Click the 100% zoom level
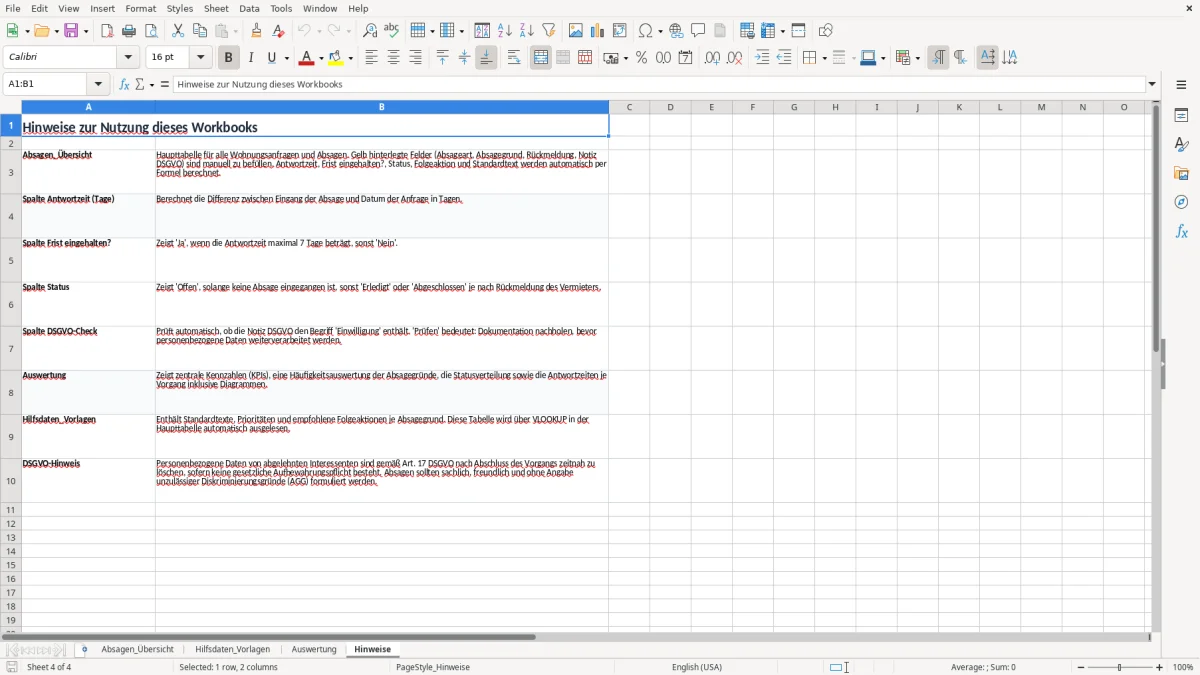1200x675 pixels. pos(1183,667)
